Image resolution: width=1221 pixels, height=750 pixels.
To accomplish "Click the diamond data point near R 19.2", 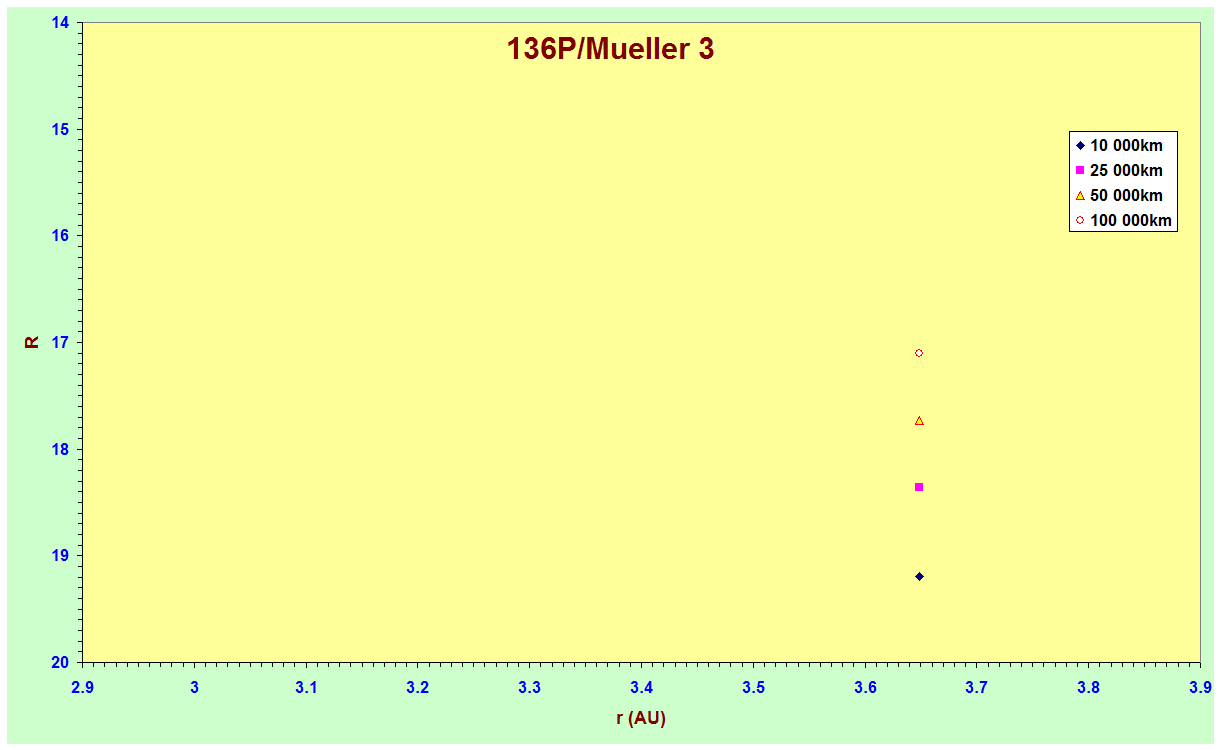I will coord(919,576).
